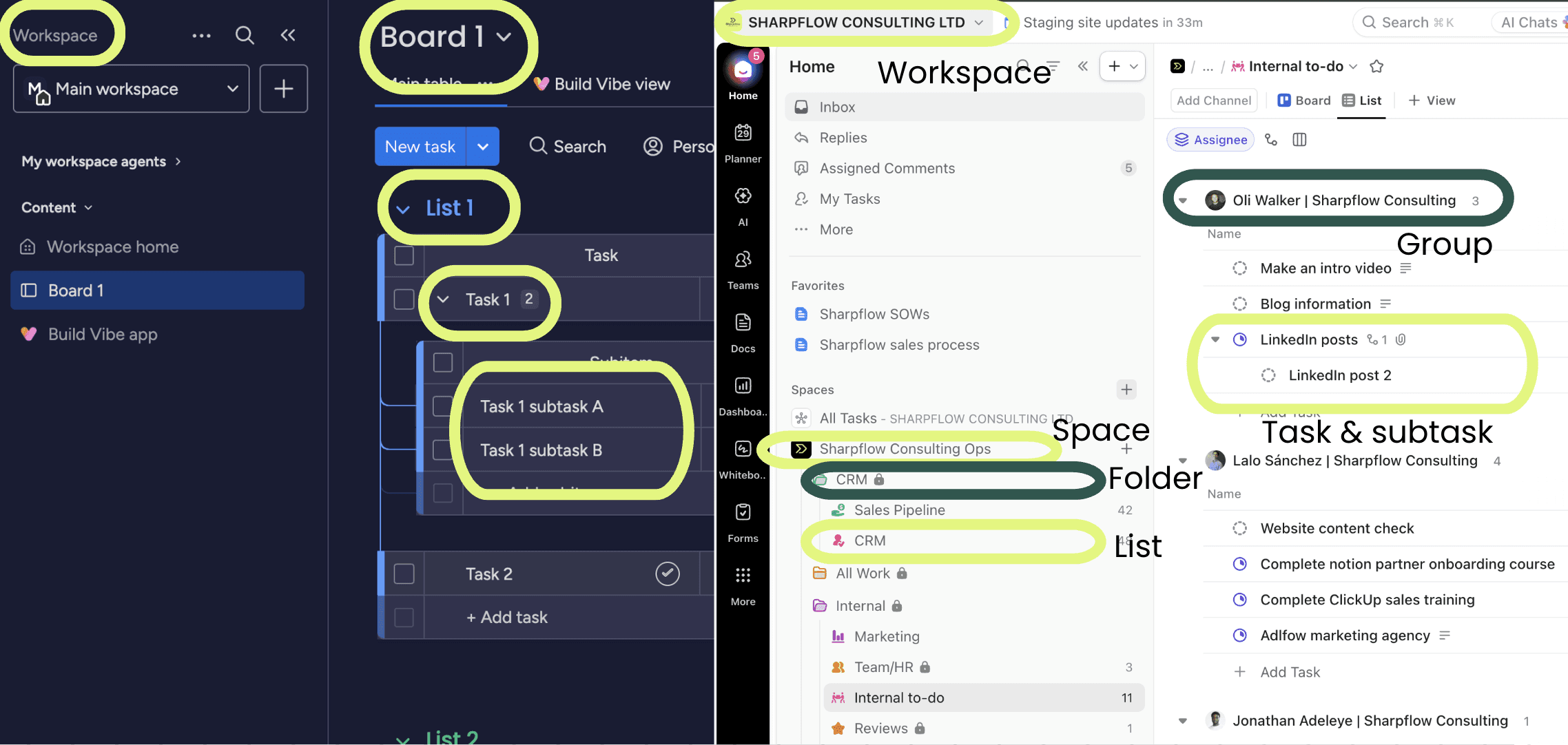Open My Tasks in the ClickUp sidebar

964,199
